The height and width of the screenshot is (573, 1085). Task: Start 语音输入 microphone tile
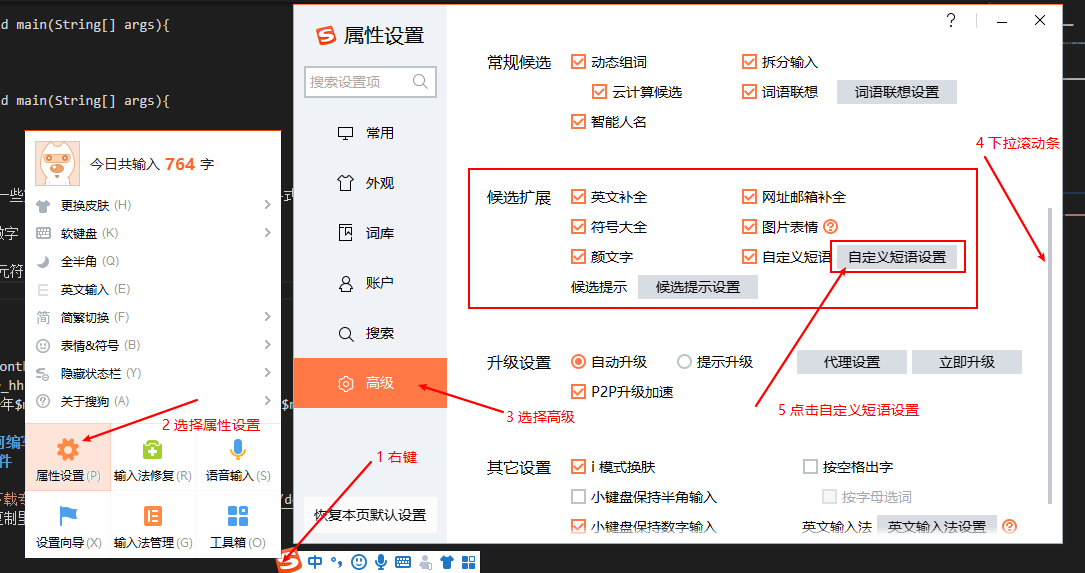point(238,457)
